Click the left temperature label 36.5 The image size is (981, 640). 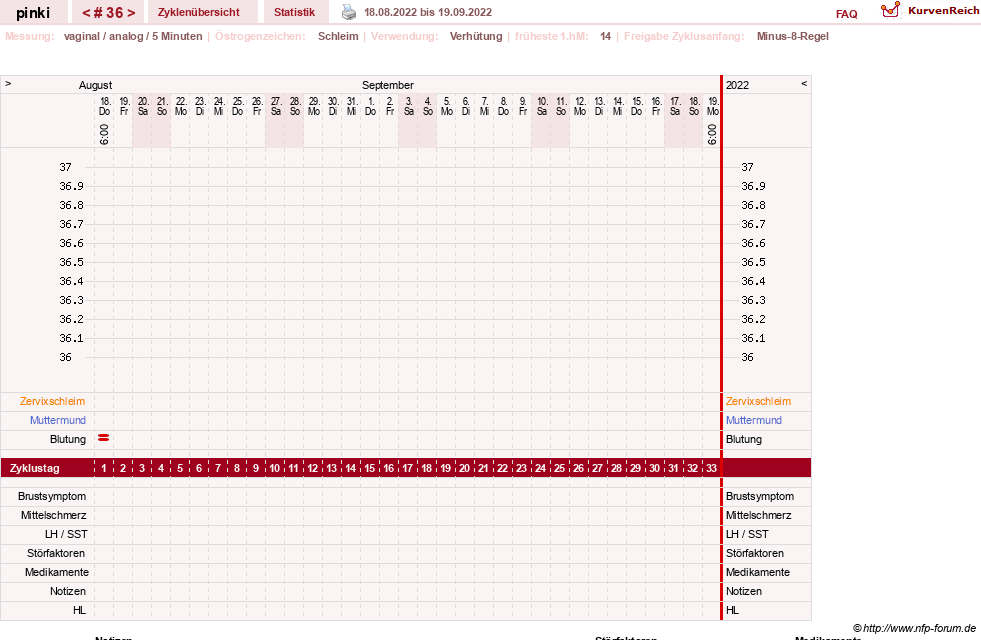(x=71, y=262)
